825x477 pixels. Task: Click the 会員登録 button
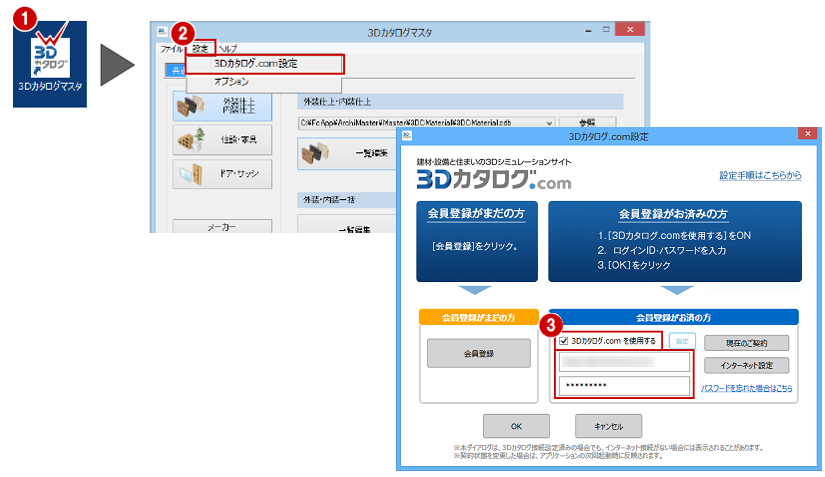(x=479, y=353)
